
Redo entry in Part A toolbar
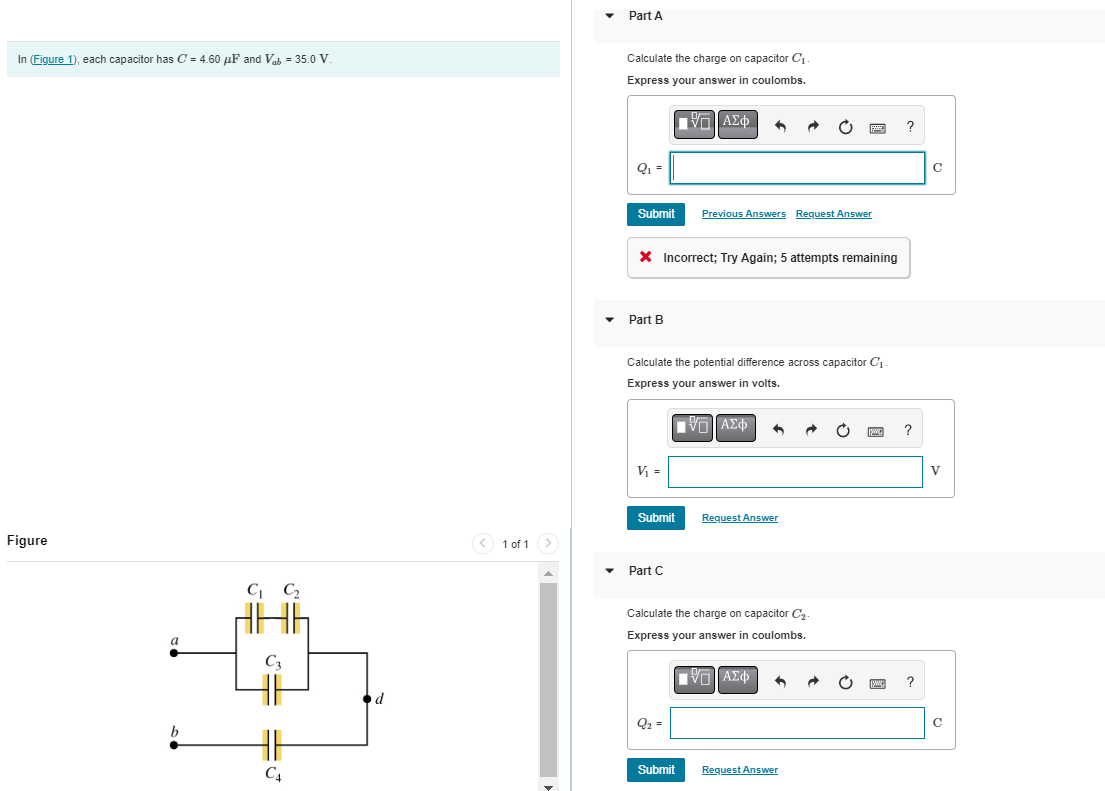coord(813,126)
